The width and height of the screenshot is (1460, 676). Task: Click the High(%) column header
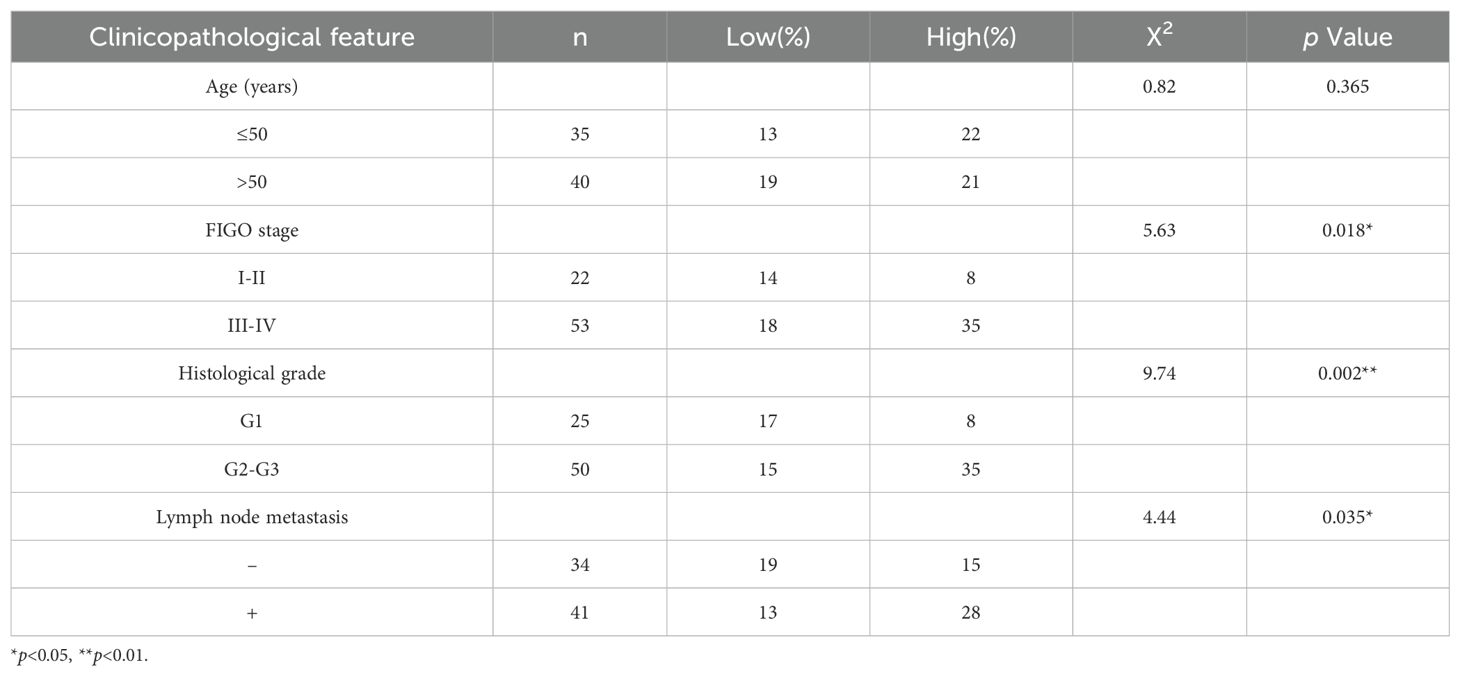tap(970, 38)
